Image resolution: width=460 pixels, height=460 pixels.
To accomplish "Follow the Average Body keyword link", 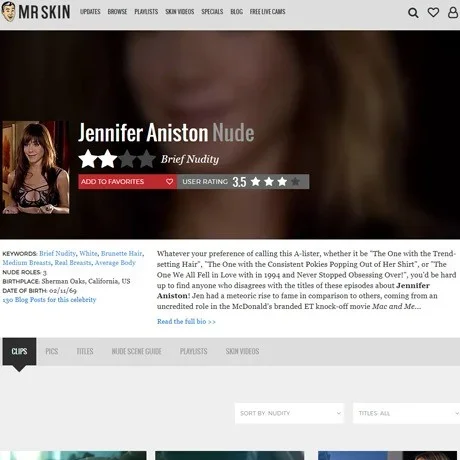I will (x=115, y=263).
